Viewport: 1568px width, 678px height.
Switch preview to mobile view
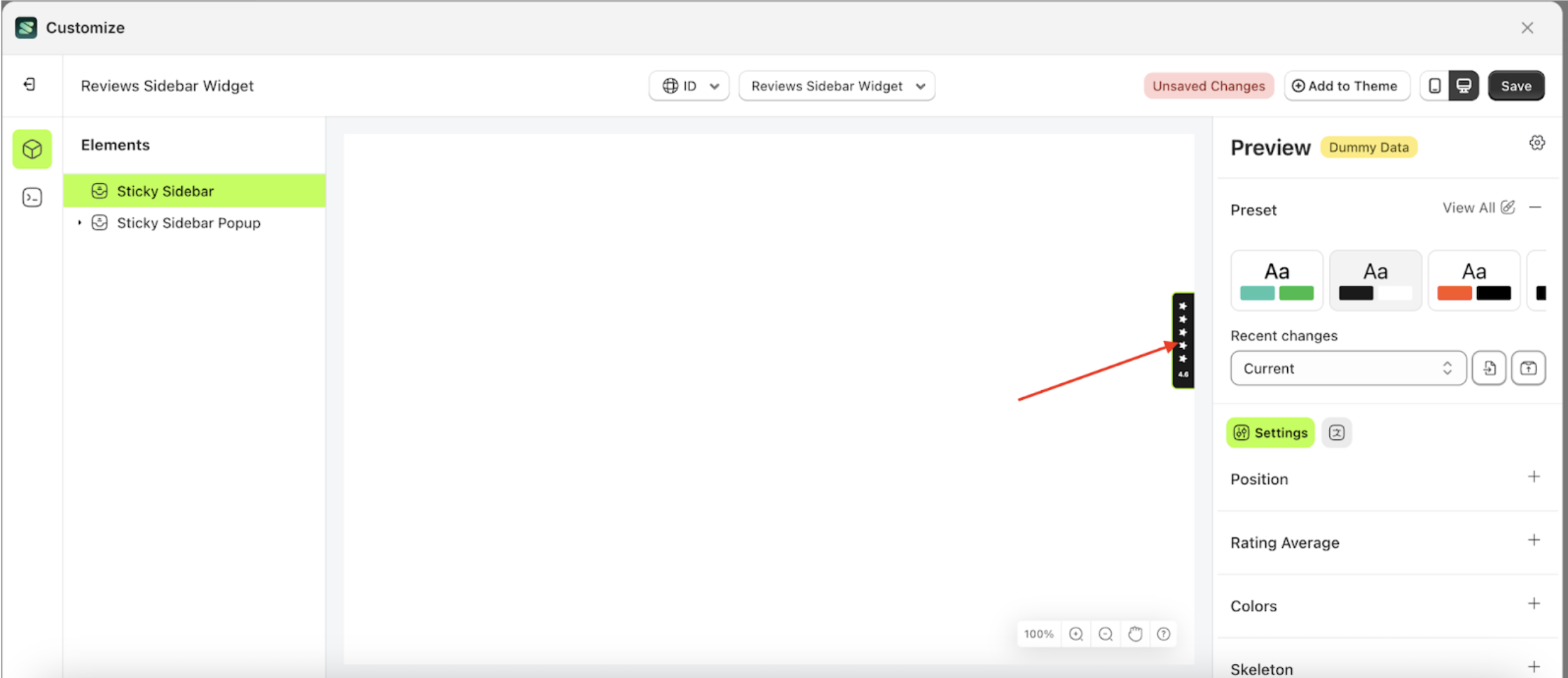(x=1436, y=85)
